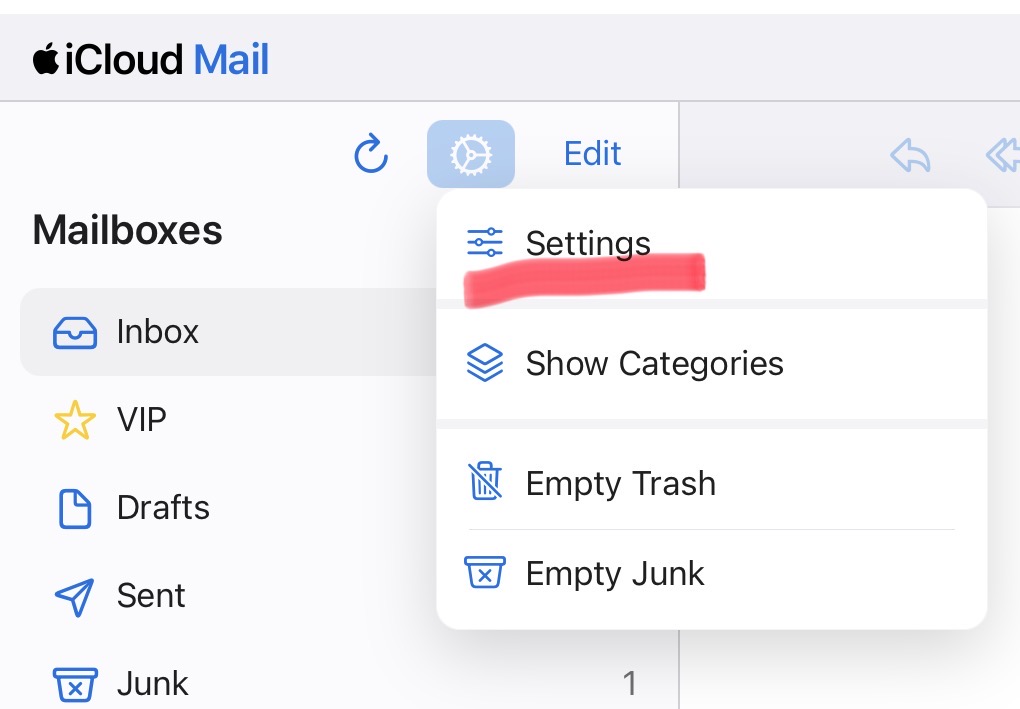Click the Sent paper plane icon
Screen dimensions: 1020x709
click(75, 596)
